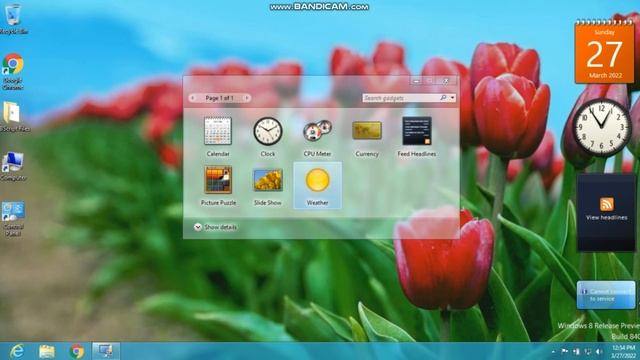
Task: Choose the CPU Meter gadget
Action: (317, 137)
